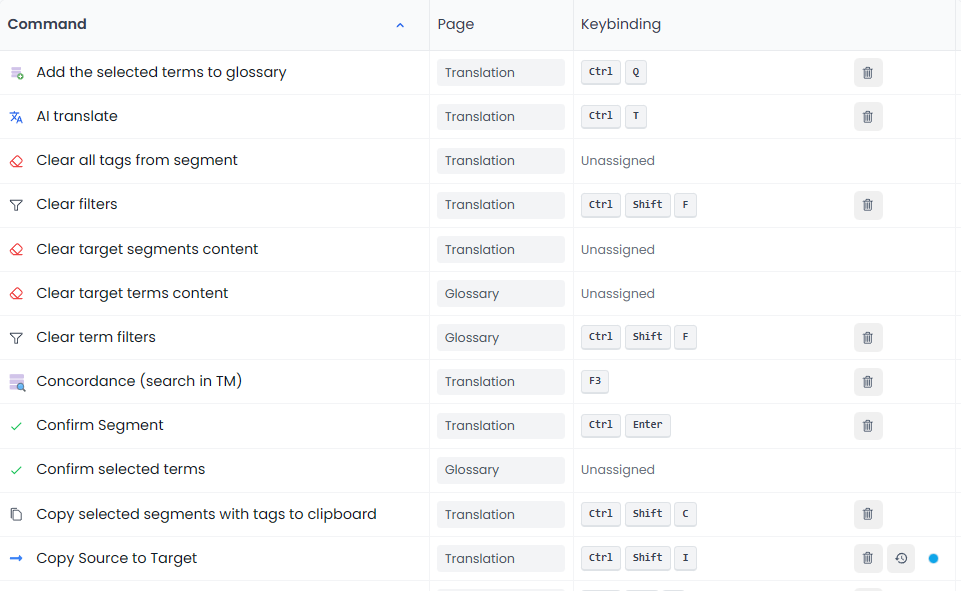Click the filter icon next to Clear filters
The height and width of the screenshot is (591, 961).
[16, 205]
